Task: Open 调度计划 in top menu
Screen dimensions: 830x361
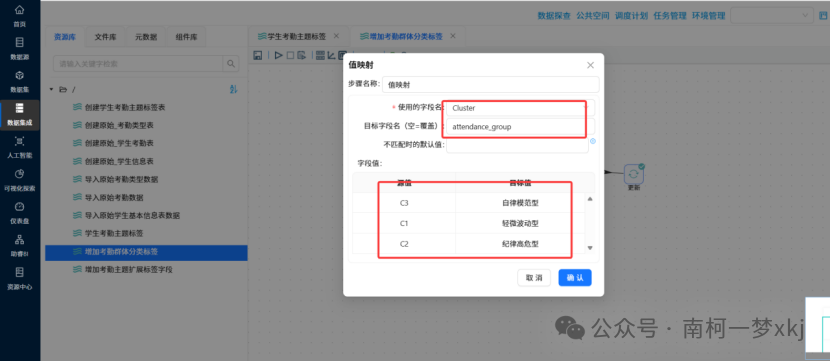Action: pyautogui.click(x=631, y=16)
